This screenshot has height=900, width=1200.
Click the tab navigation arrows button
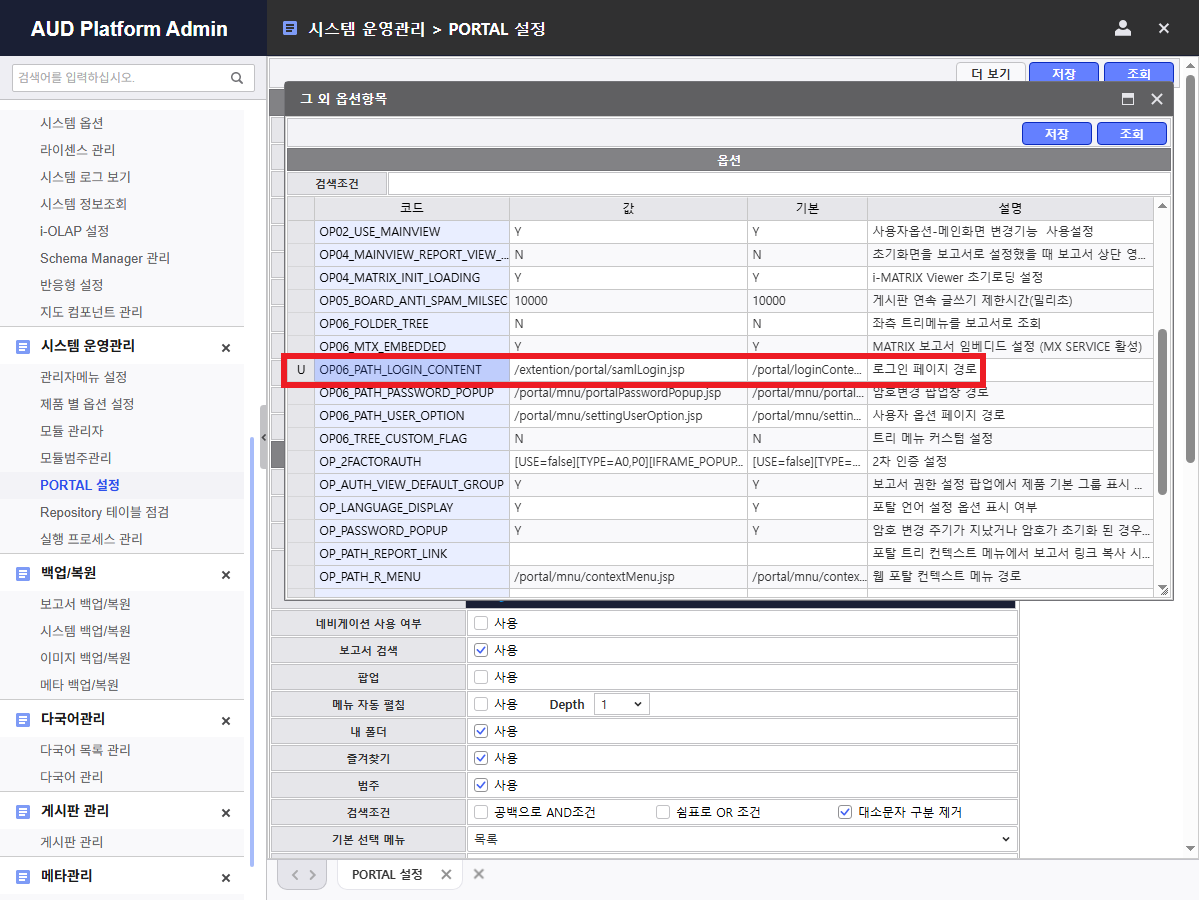pyautogui.click(x=302, y=875)
